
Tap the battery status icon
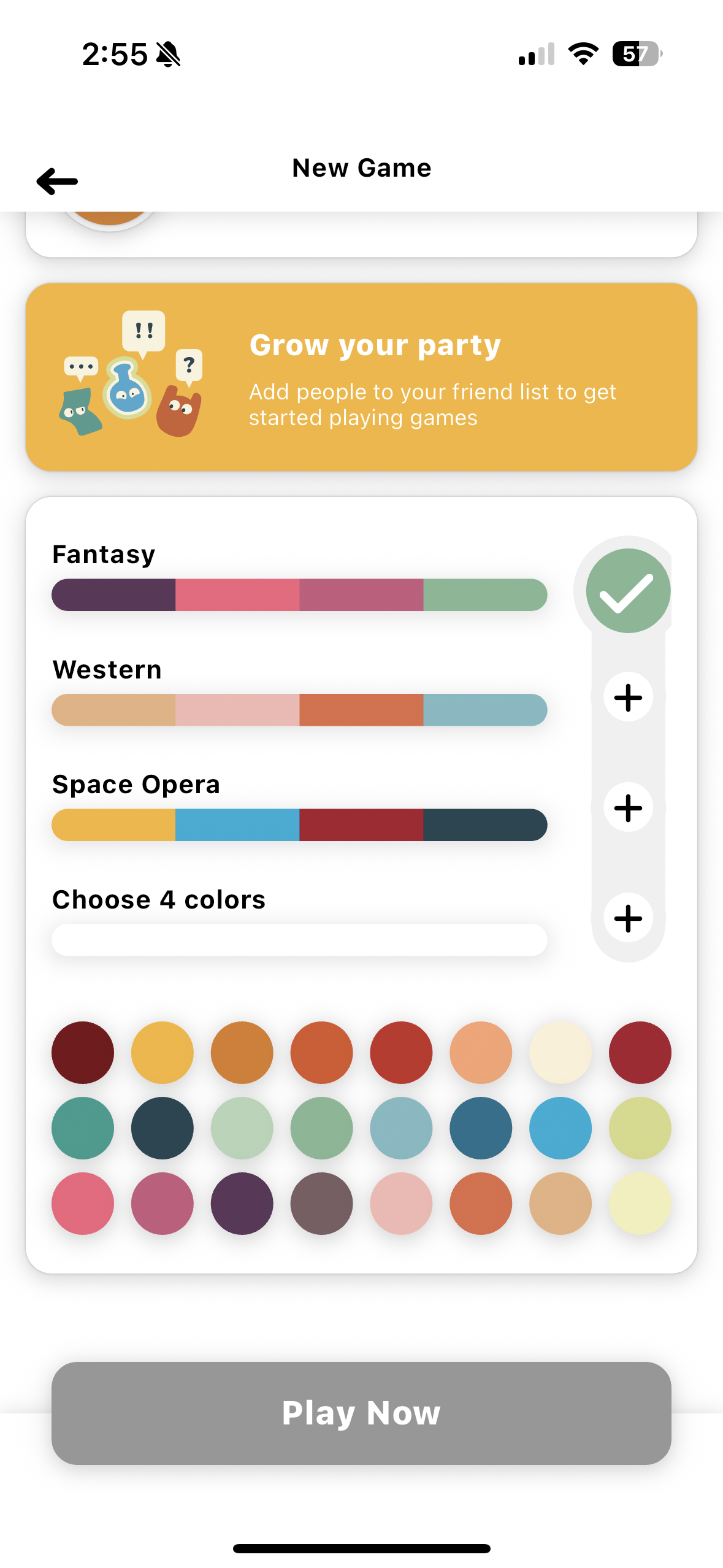(637, 54)
